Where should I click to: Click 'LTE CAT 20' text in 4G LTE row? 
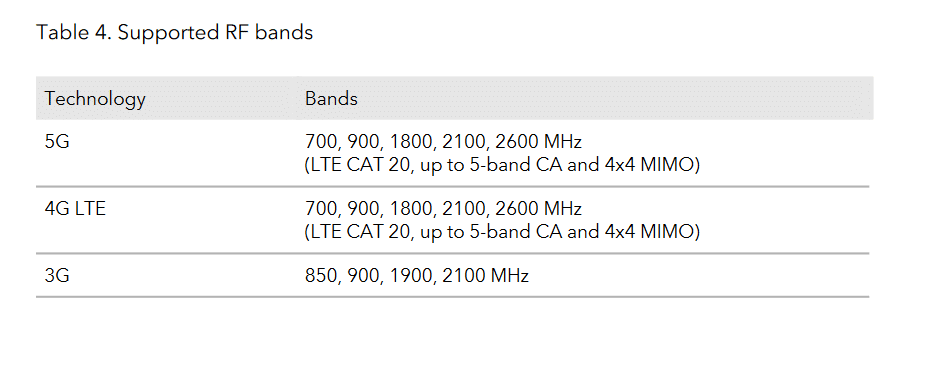click(359, 232)
